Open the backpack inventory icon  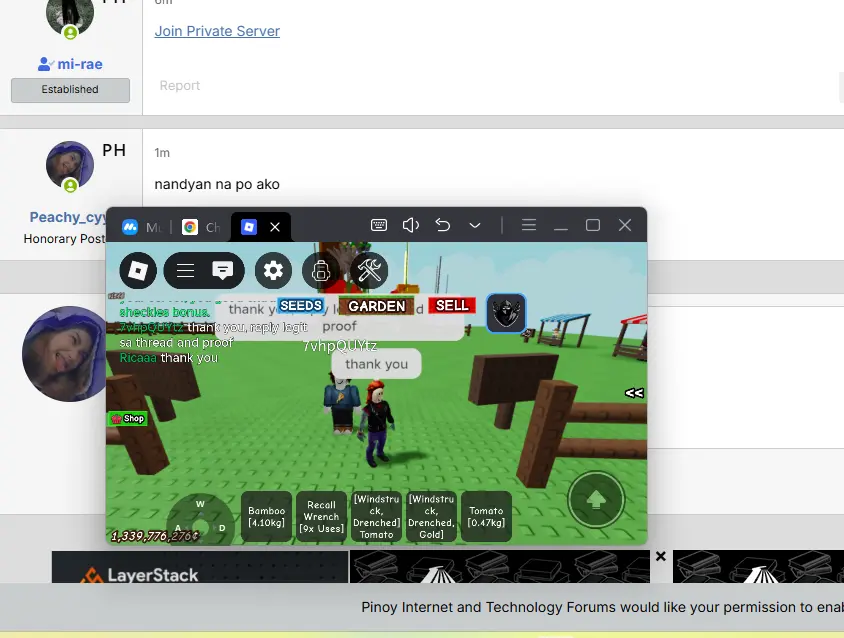[321, 270]
